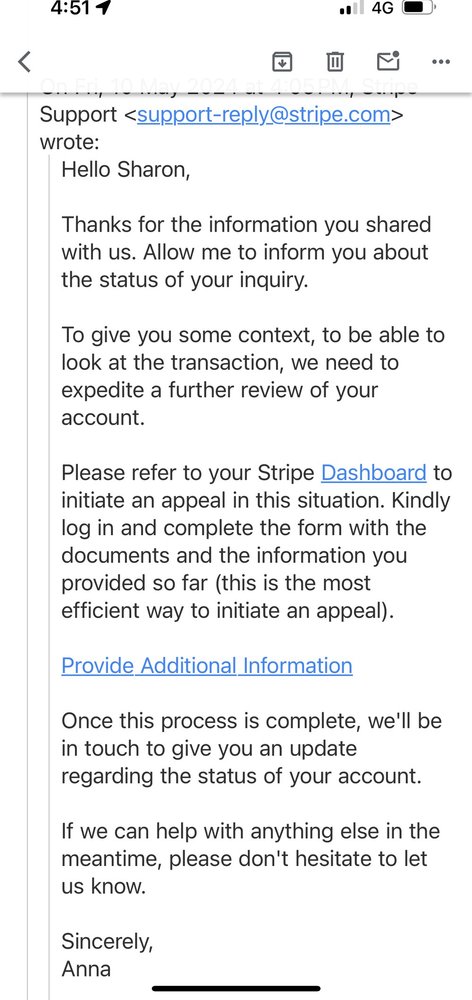Screen dimensions: 472x1000
Task: Archive this email with the archive icon
Action: pyautogui.click(x=282, y=61)
